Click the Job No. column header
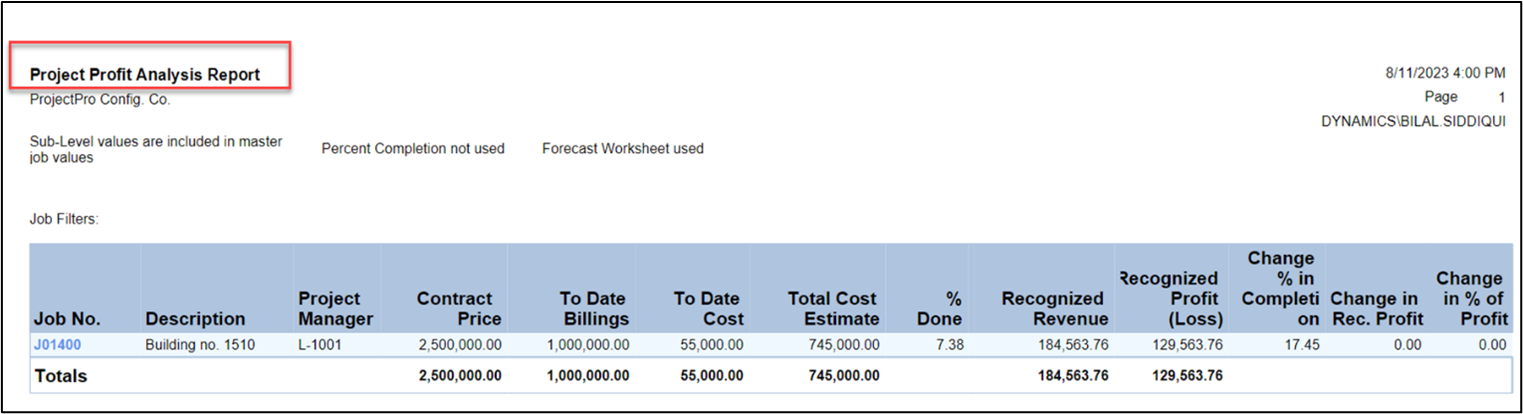The height and width of the screenshot is (414, 1523). (x=67, y=319)
